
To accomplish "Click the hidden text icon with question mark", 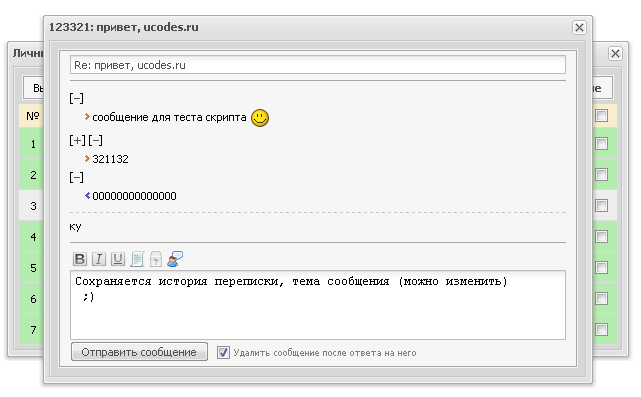I will click(156, 259).
